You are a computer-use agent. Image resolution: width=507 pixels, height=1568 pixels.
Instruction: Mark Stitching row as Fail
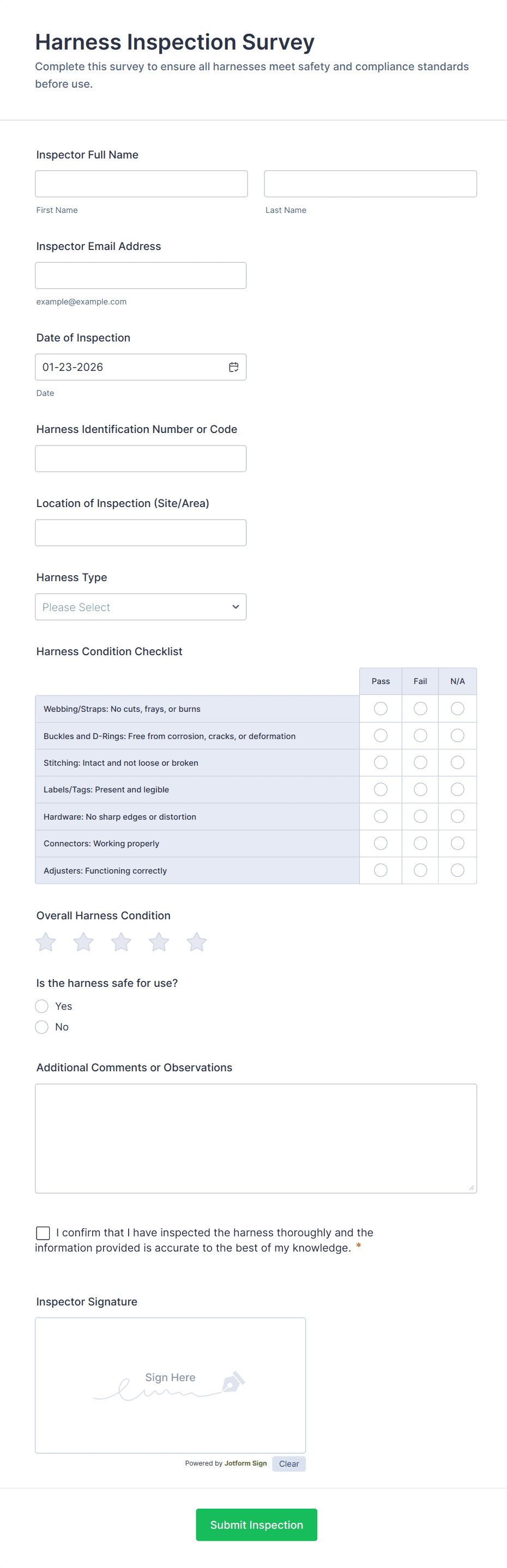(x=420, y=762)
